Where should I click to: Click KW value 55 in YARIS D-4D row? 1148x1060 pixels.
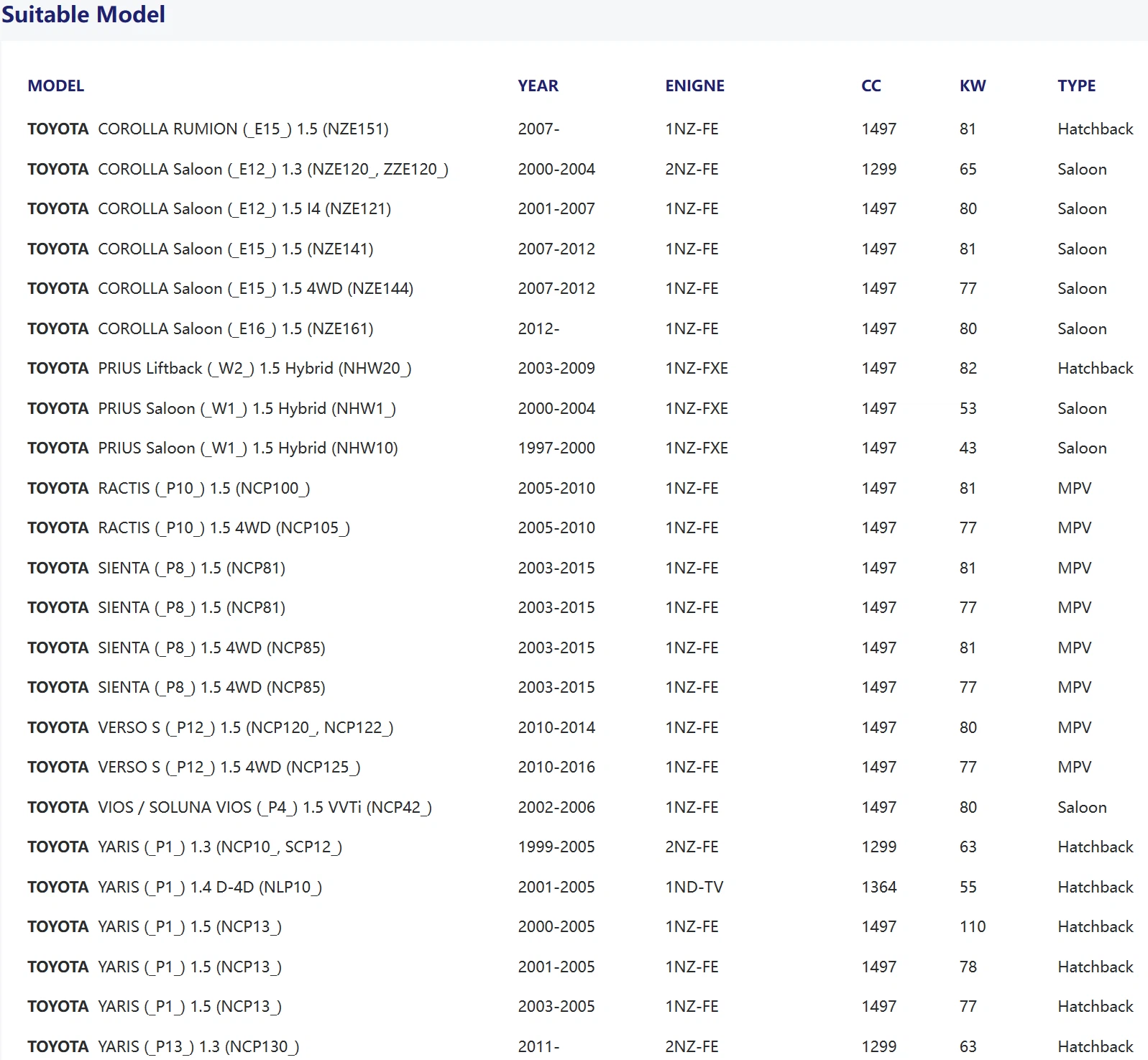click(968, 888)
